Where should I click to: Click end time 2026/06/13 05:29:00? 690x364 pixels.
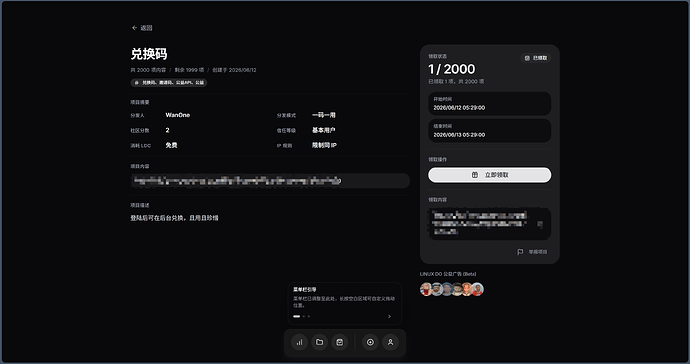pos(459,135)
